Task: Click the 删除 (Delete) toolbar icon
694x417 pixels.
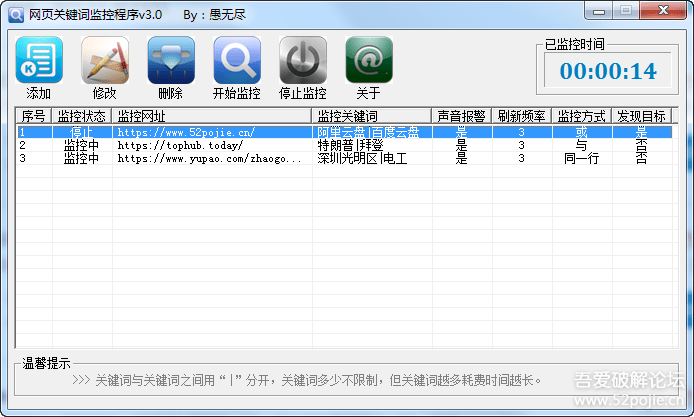Action: tap(171, 60)
